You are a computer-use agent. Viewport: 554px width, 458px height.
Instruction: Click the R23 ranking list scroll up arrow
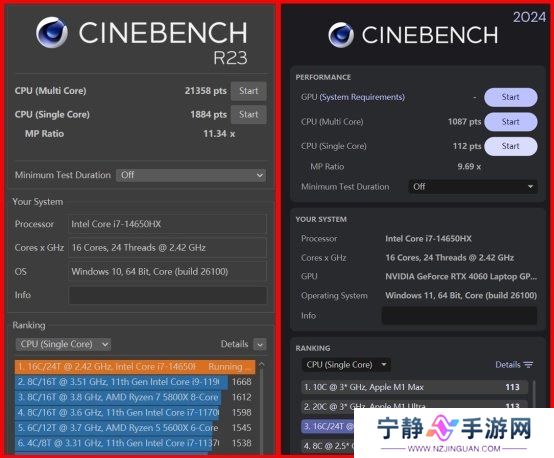coord(261,364)
